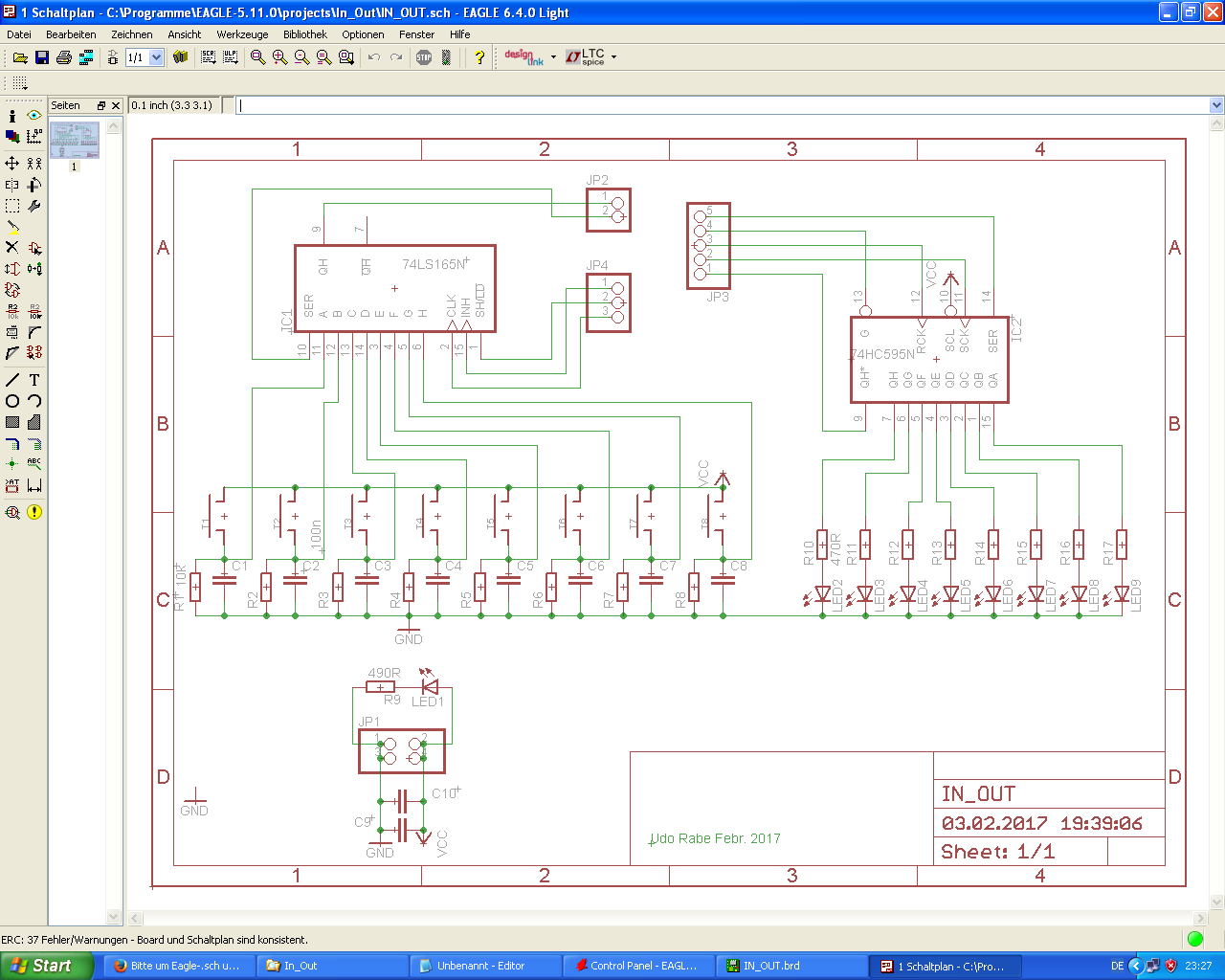Image resolution: width=1225 pixels, height=980 pixels.
Task: Open the Errors warning tool
Action: 34,512
